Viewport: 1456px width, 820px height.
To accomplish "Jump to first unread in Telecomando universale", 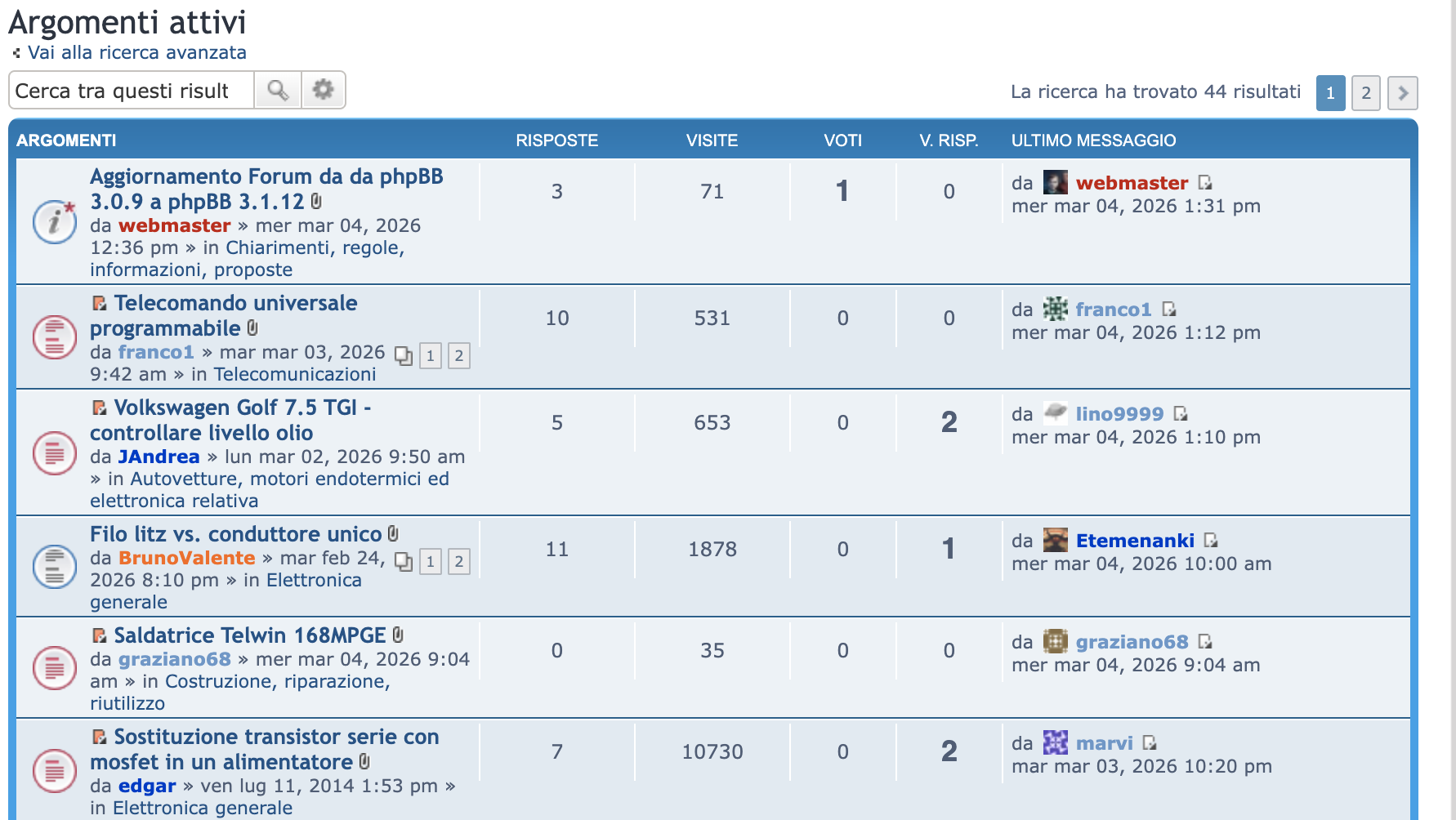I will (99, 304).
